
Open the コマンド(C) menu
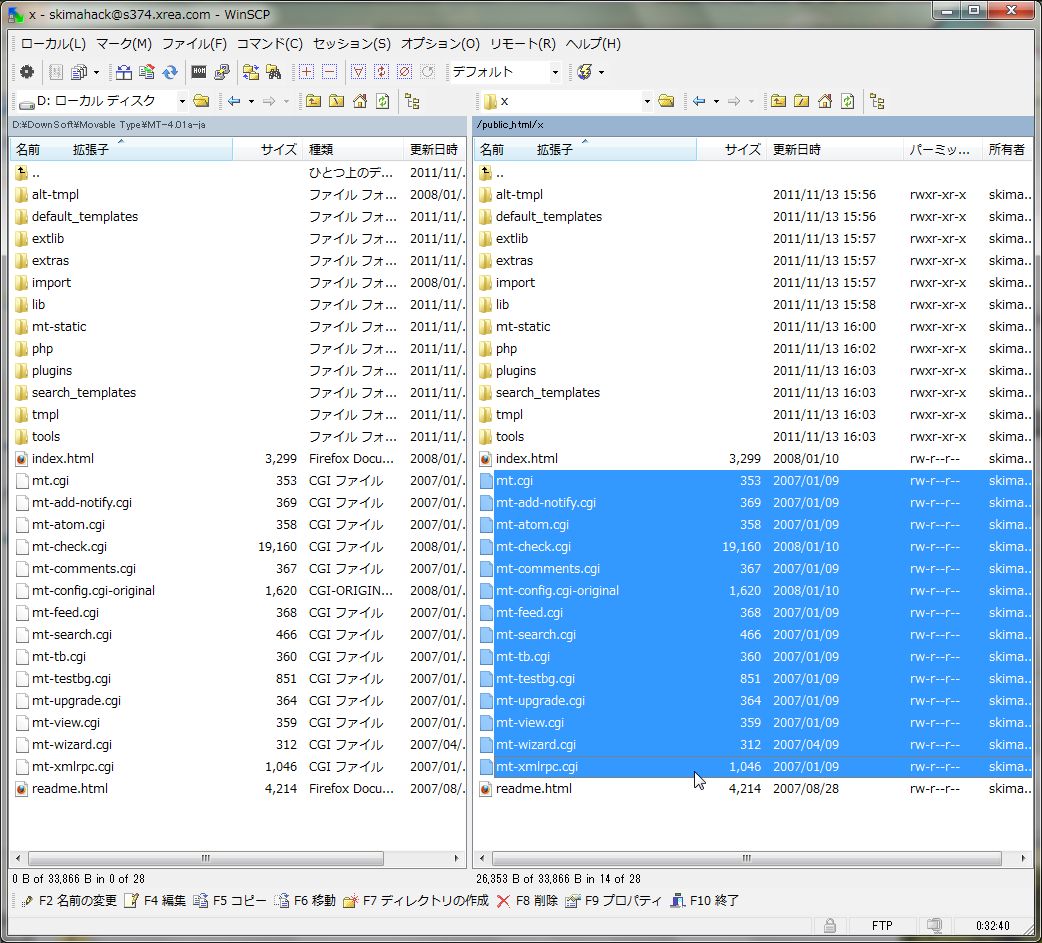tap(270, 44)
